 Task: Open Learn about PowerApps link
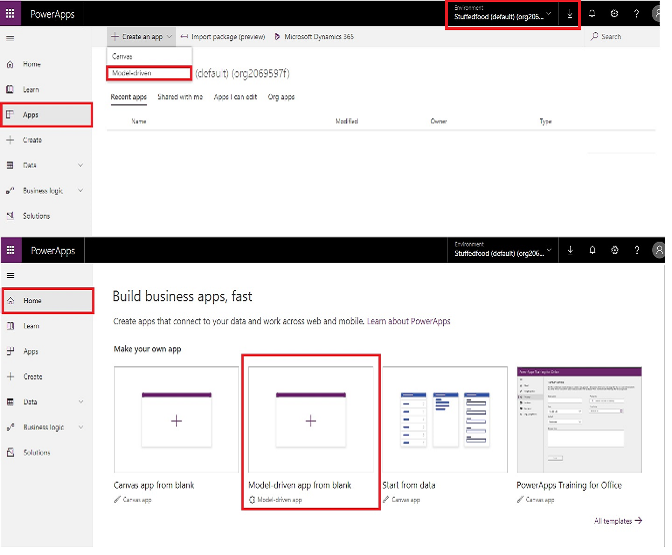pos(409,321)
